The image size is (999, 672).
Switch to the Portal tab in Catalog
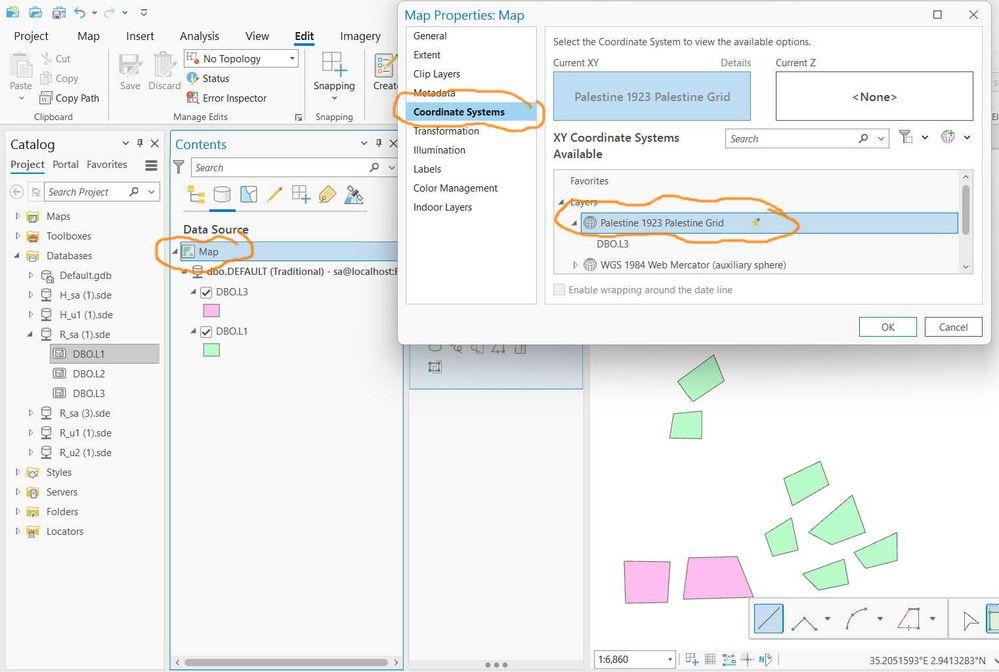[66, 164]
